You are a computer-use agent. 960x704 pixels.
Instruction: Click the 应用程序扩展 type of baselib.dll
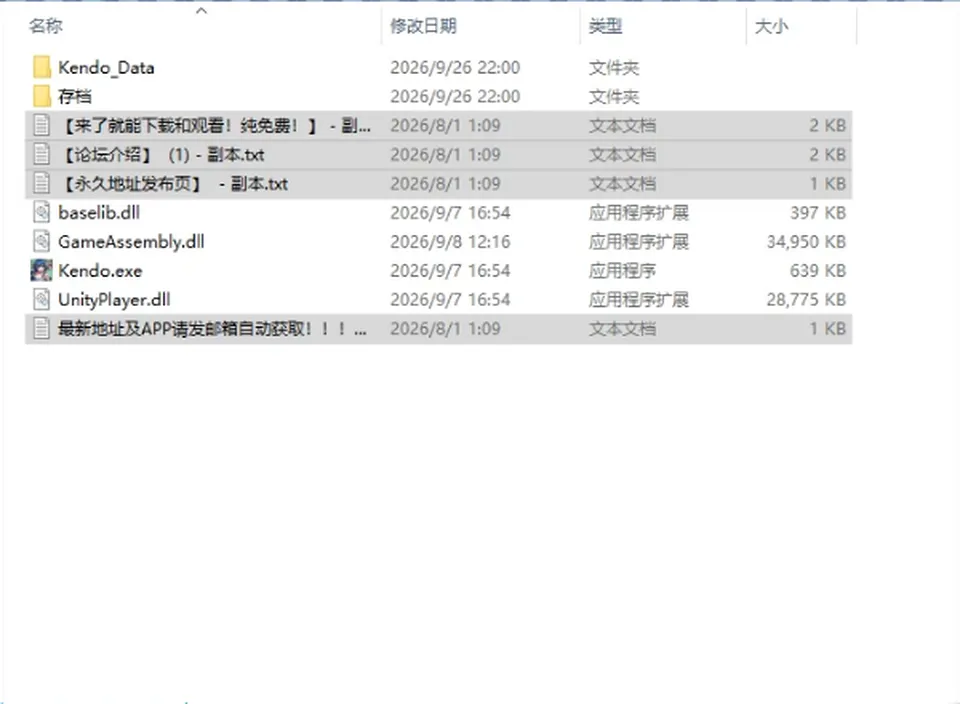(639, 212)
